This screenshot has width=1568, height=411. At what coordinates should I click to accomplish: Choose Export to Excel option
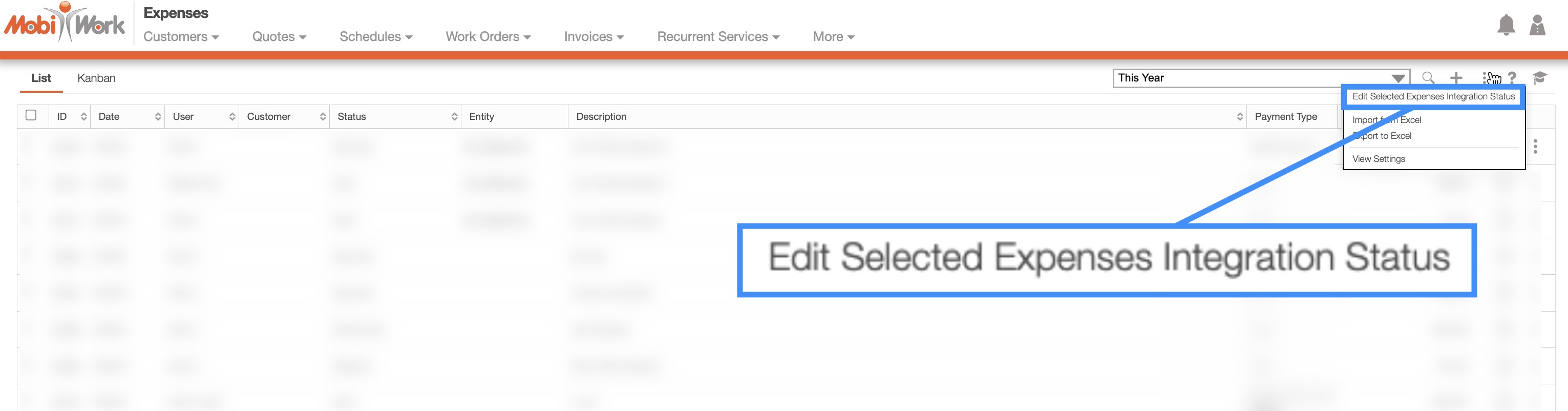point(1382,136)
